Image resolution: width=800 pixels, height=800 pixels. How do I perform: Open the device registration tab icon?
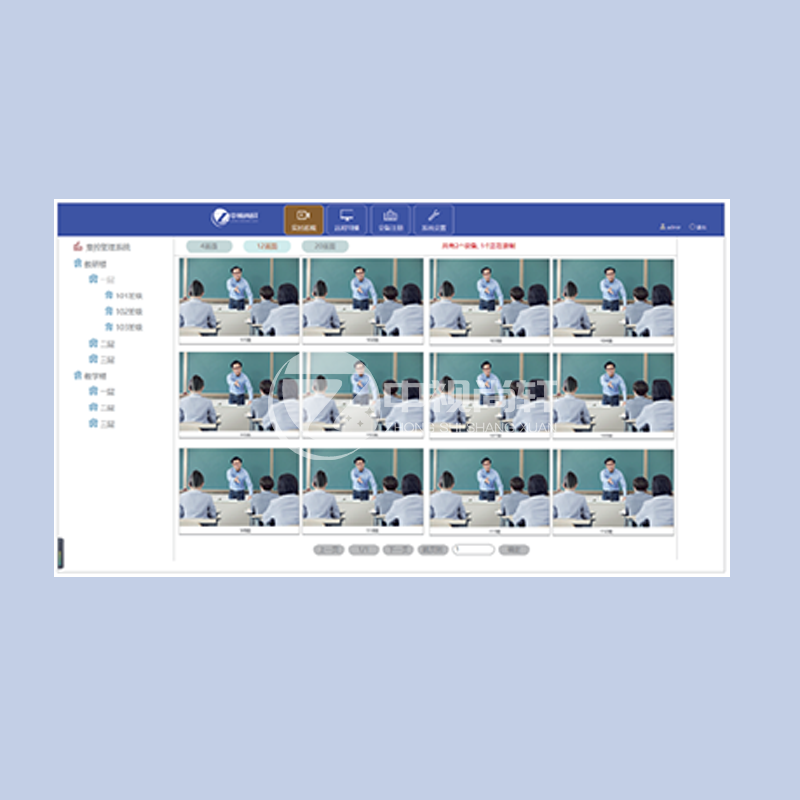(x=390, y=219)
